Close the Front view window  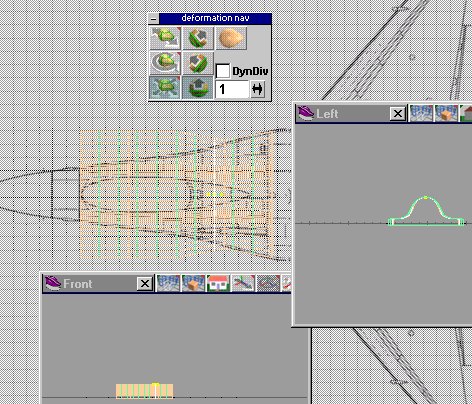pos(145,284)
